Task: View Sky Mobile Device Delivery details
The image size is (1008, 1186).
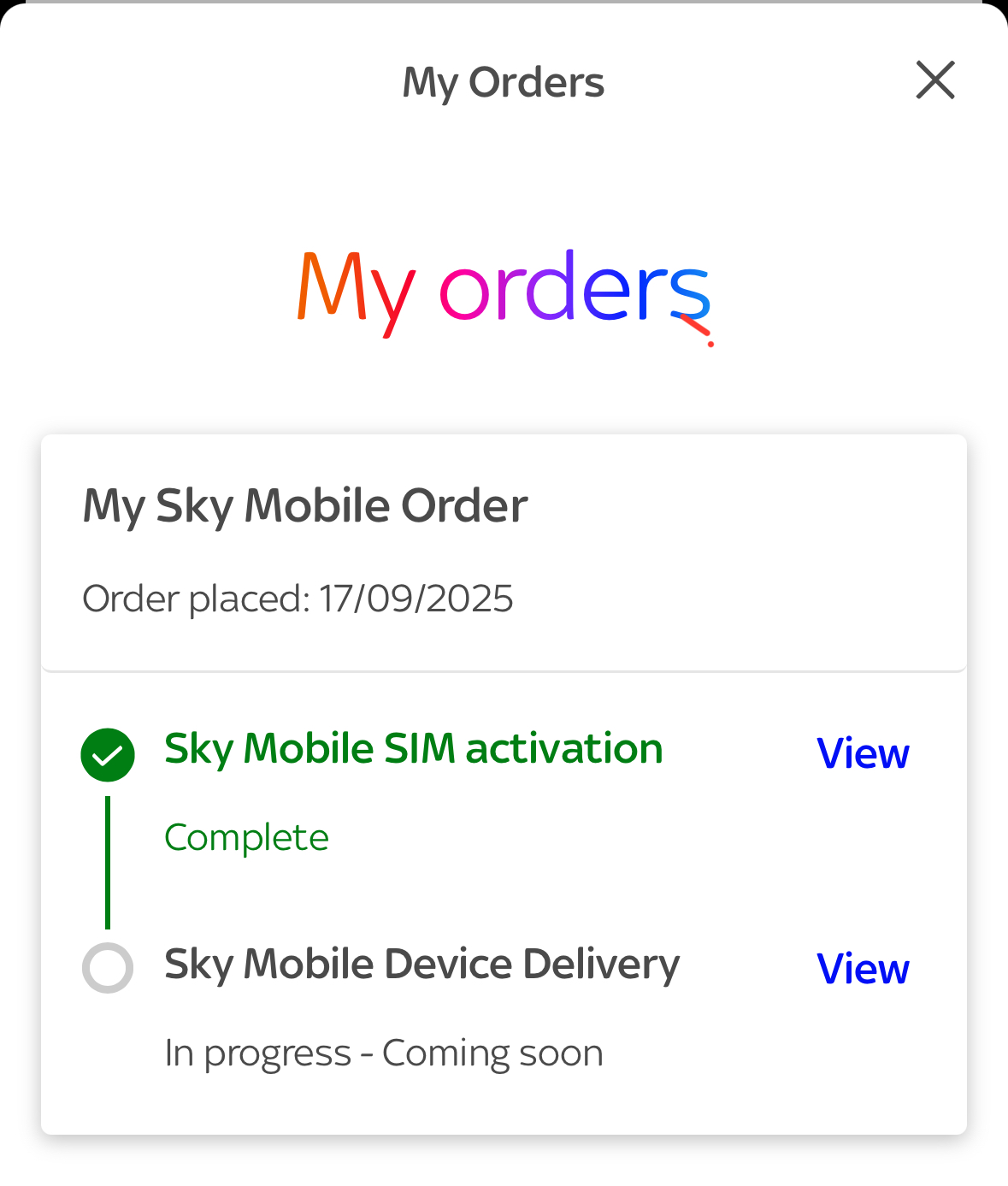Action: coord(862,969)
